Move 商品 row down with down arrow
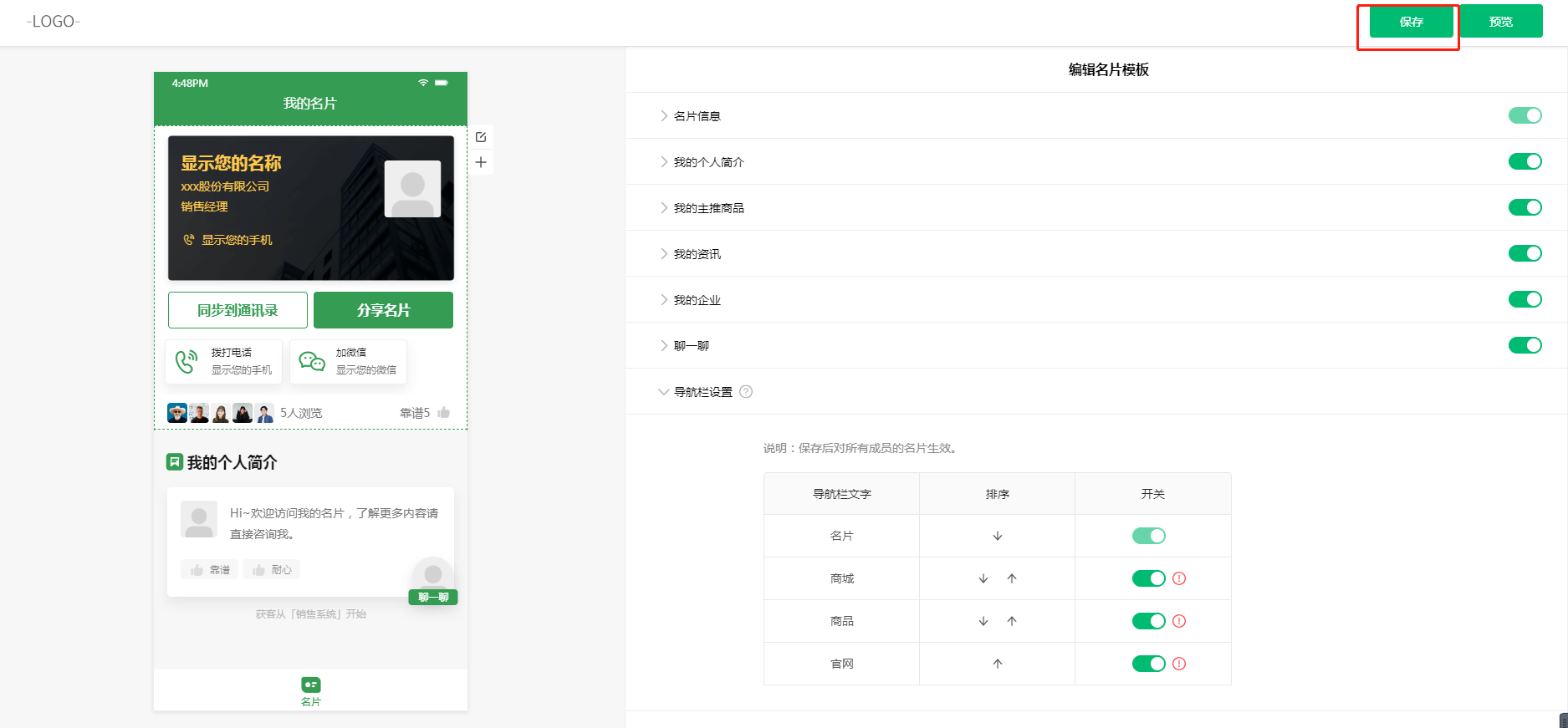This screenshot has height=728, width=1568. 983,621
